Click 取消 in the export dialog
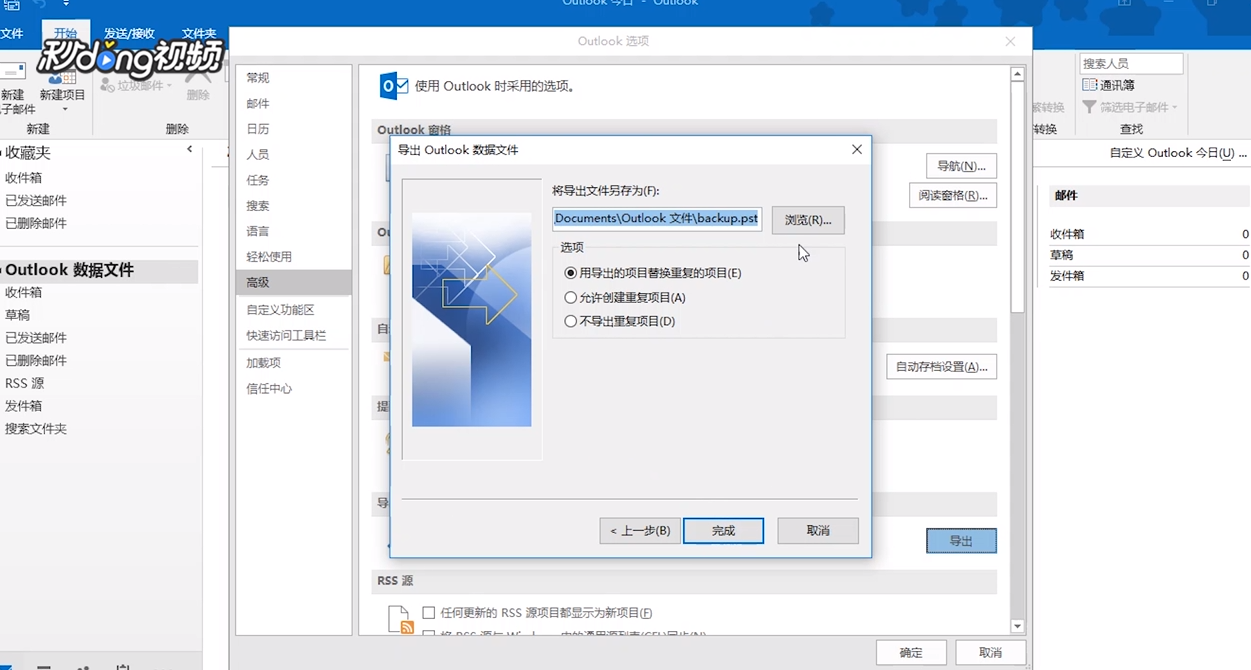 (818, 531)
